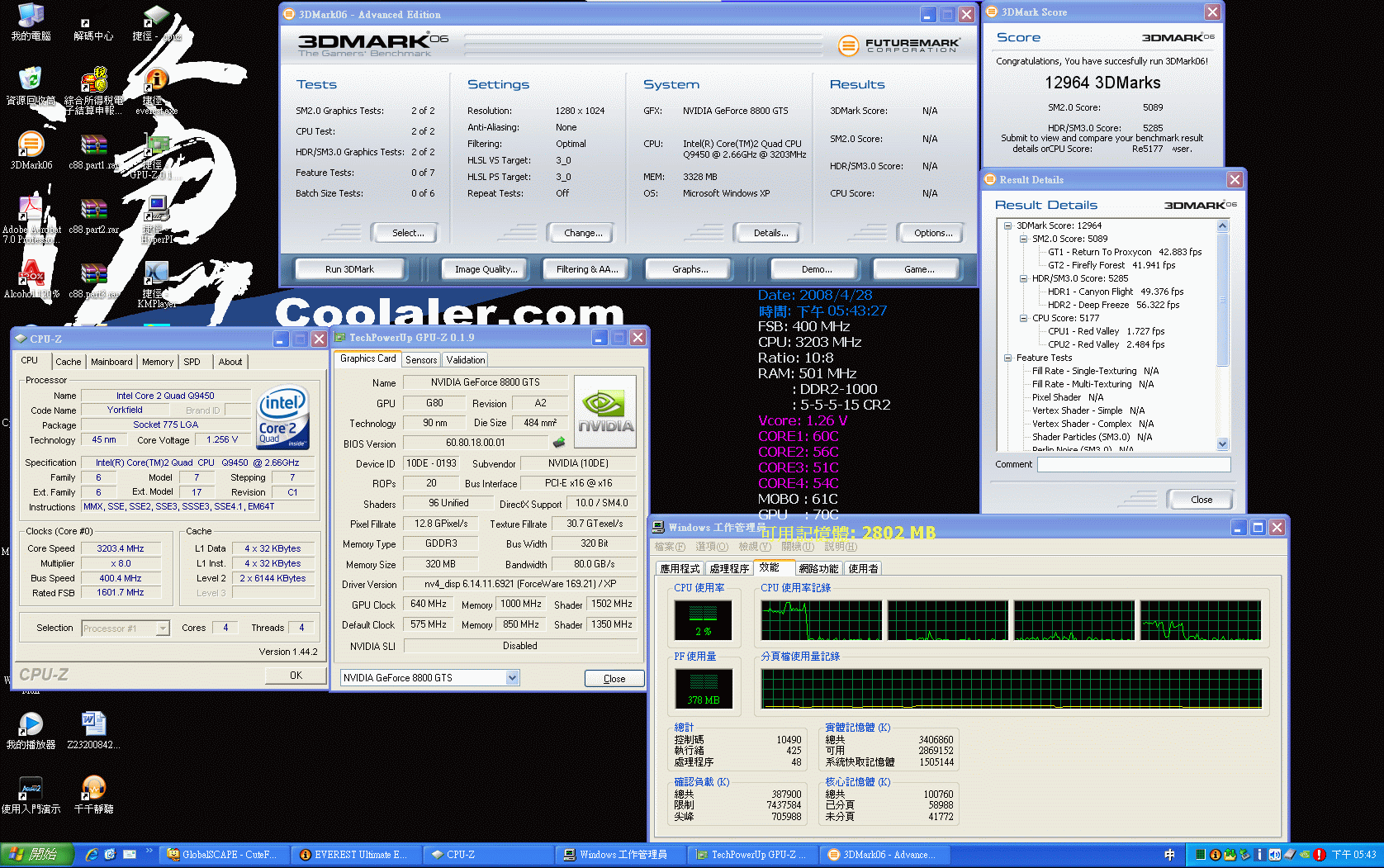Click the scroll-down arrow in Result Details tree

tap(1223, 444)
